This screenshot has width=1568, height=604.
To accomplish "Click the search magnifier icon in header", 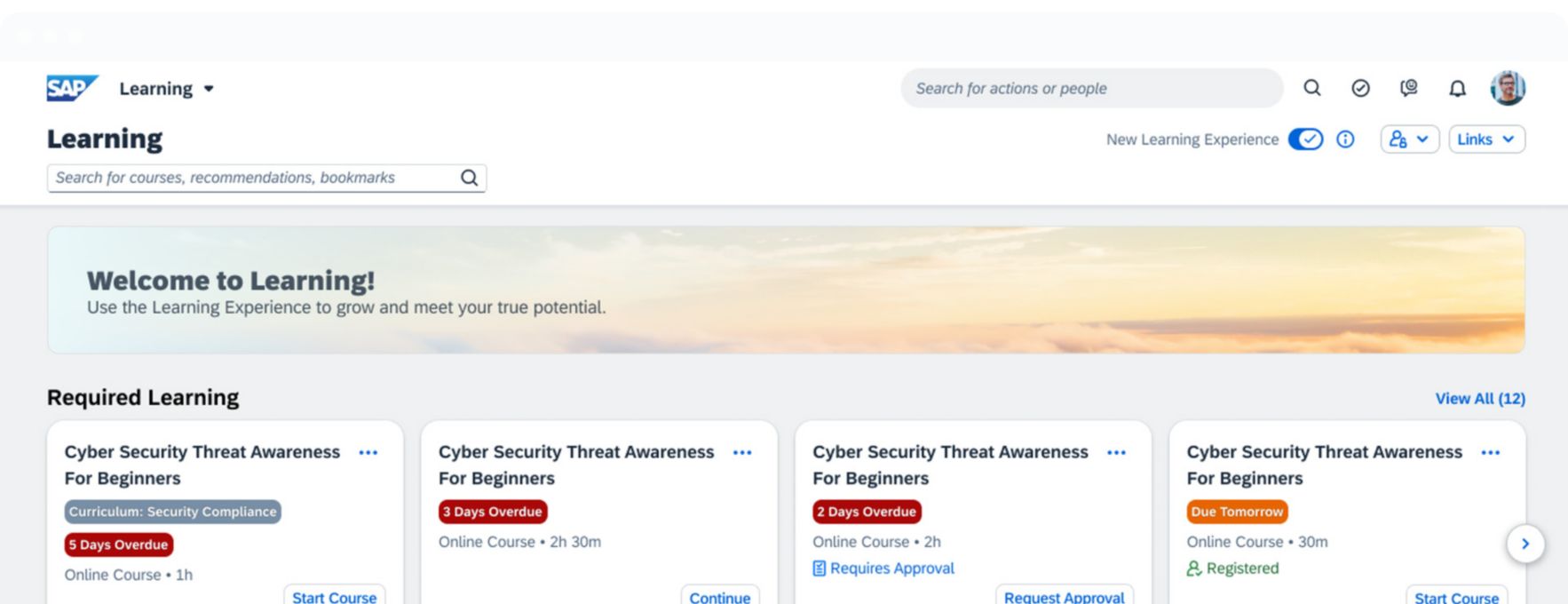I will pyautogui.click(x=1311, y=88).
